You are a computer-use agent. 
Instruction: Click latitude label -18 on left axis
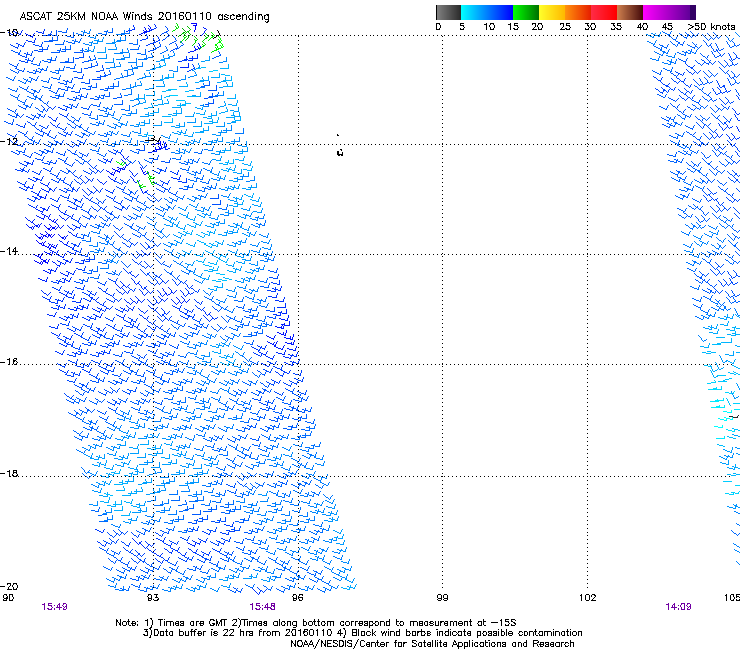9,473
